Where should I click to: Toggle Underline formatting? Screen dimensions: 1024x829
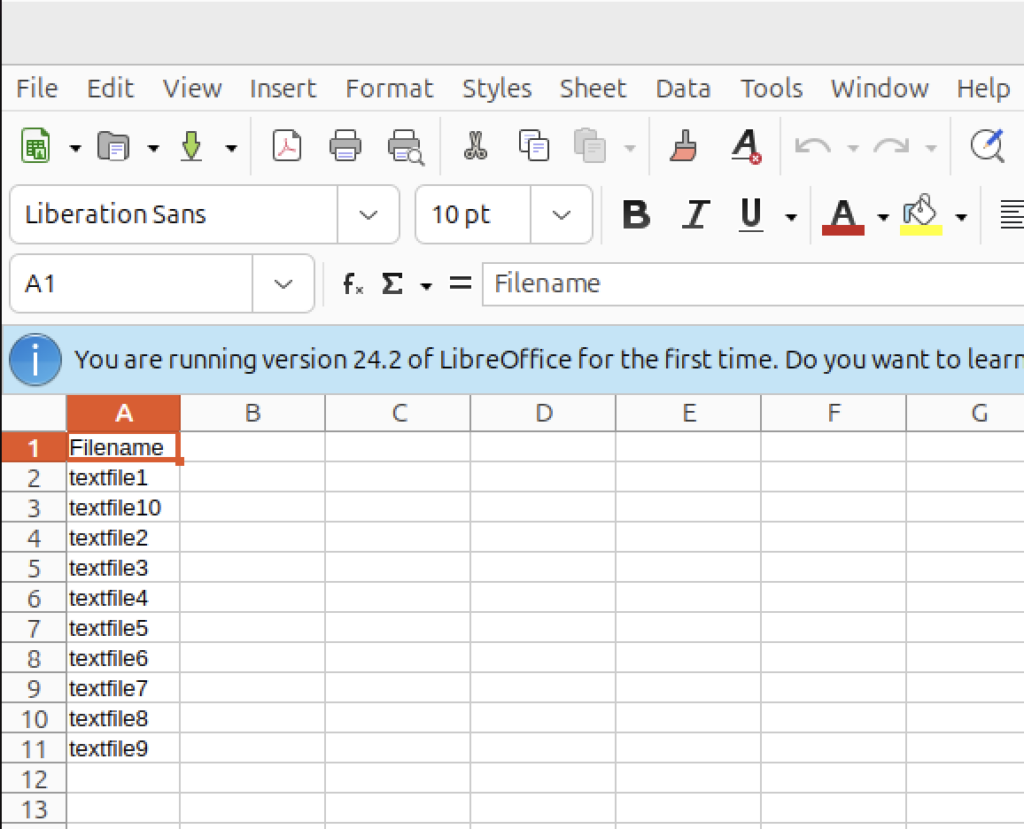[751, 214]
